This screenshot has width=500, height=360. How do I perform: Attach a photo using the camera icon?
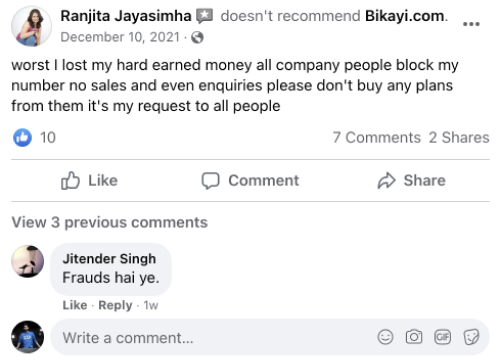pos(414,337)
